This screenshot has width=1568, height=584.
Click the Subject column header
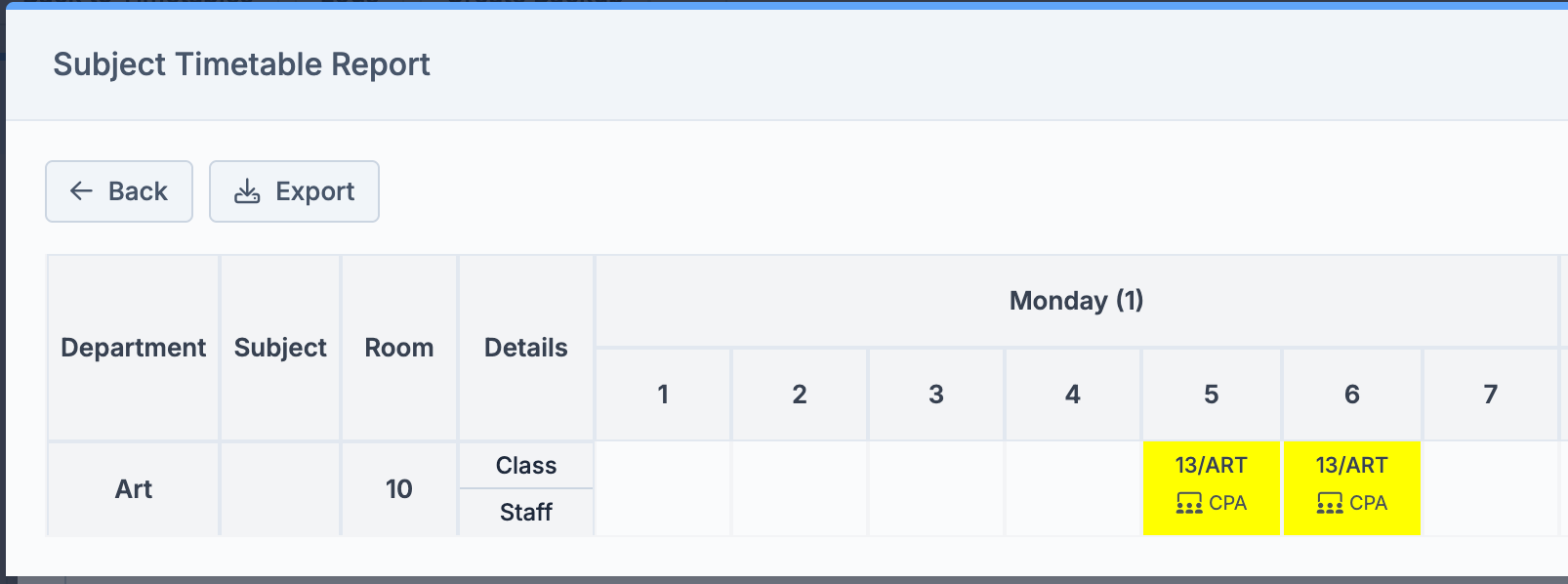[280, 348]
